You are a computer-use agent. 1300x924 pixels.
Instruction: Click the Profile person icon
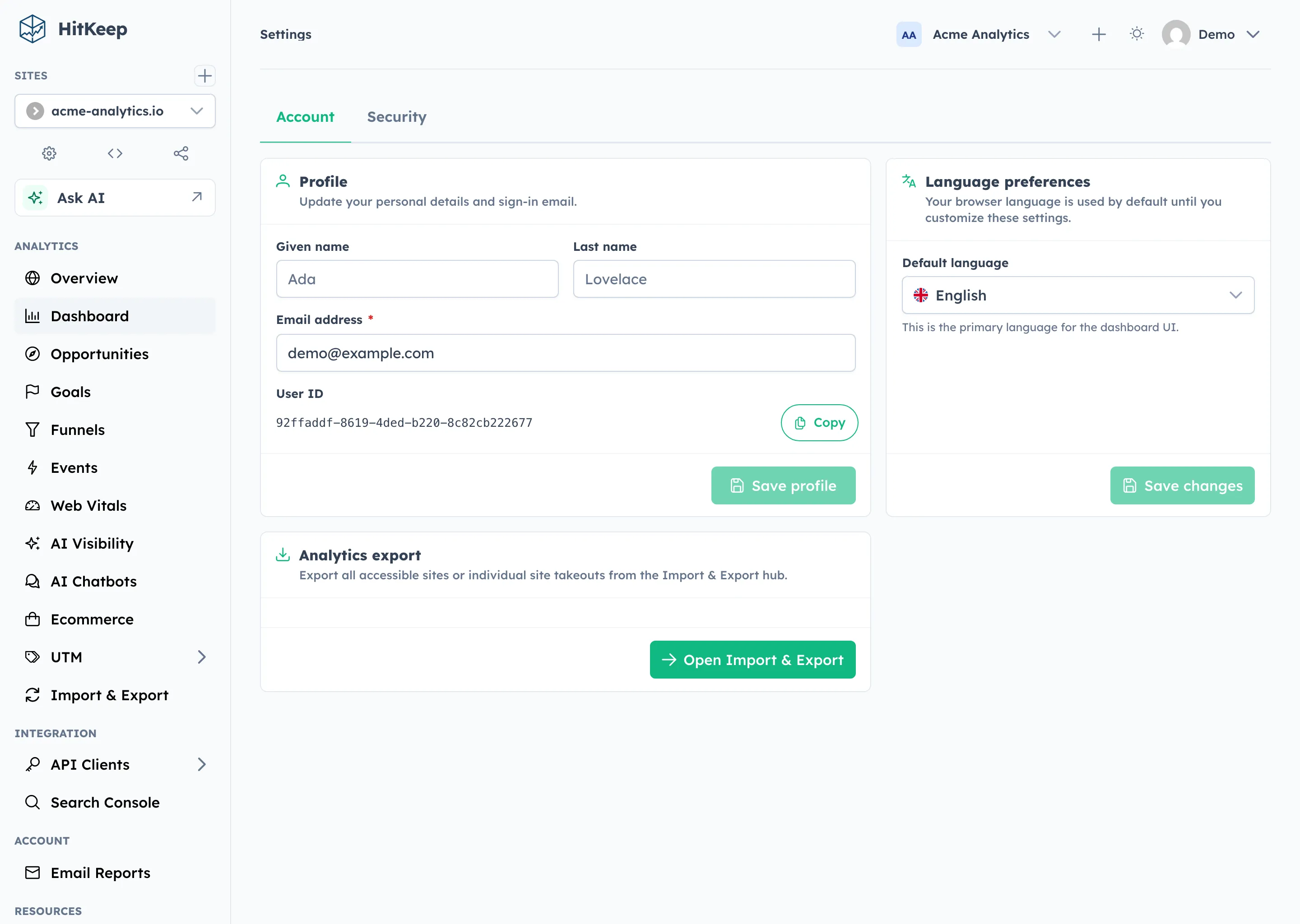(x=283, y=181)
